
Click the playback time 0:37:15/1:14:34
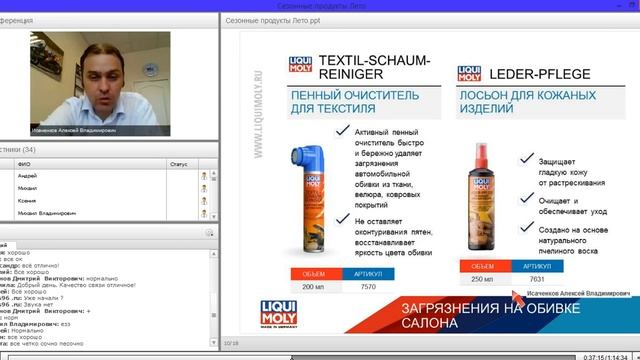[x=605, y=358]
